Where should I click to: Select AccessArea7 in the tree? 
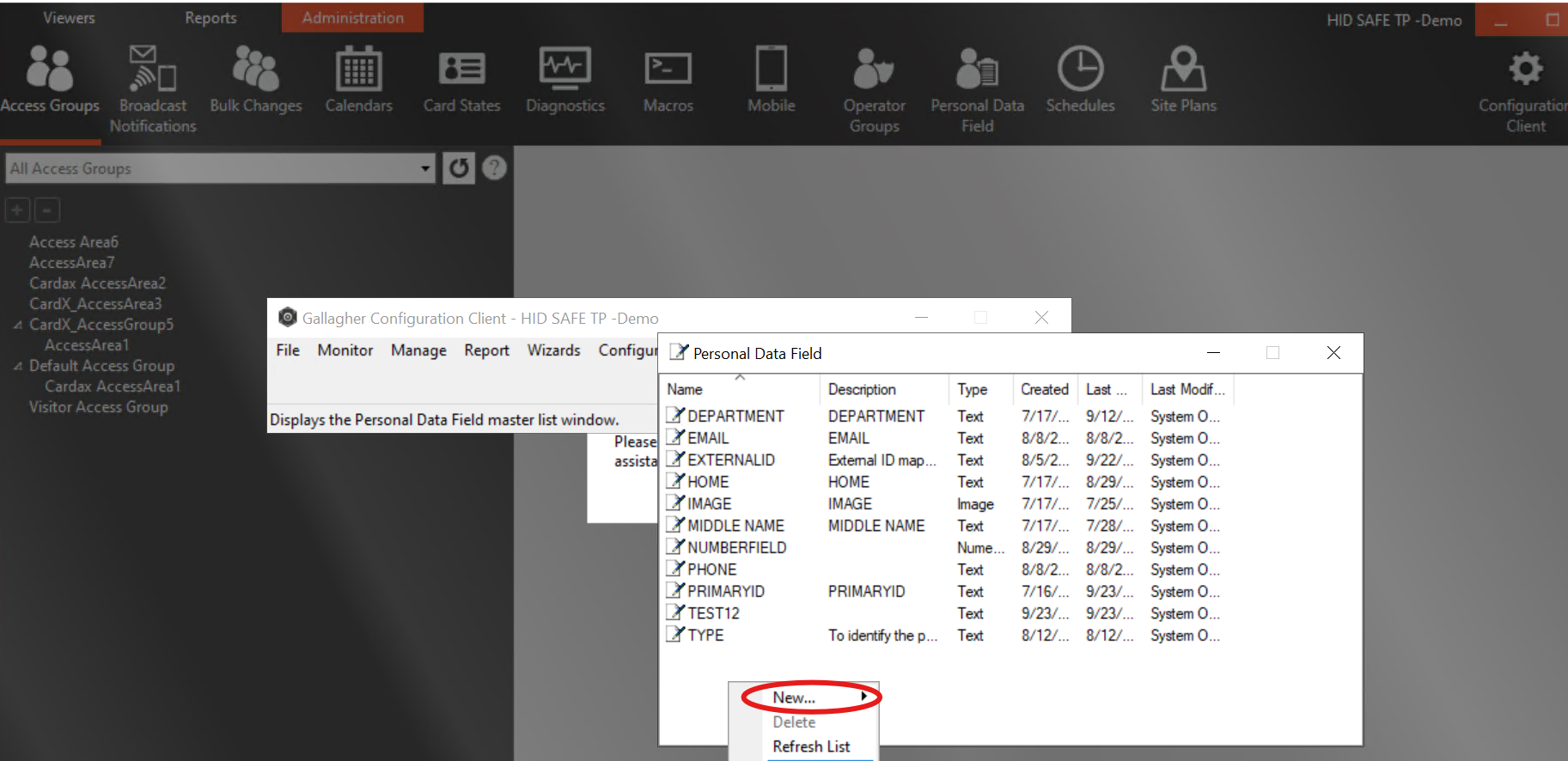click(x=71, y=263)
